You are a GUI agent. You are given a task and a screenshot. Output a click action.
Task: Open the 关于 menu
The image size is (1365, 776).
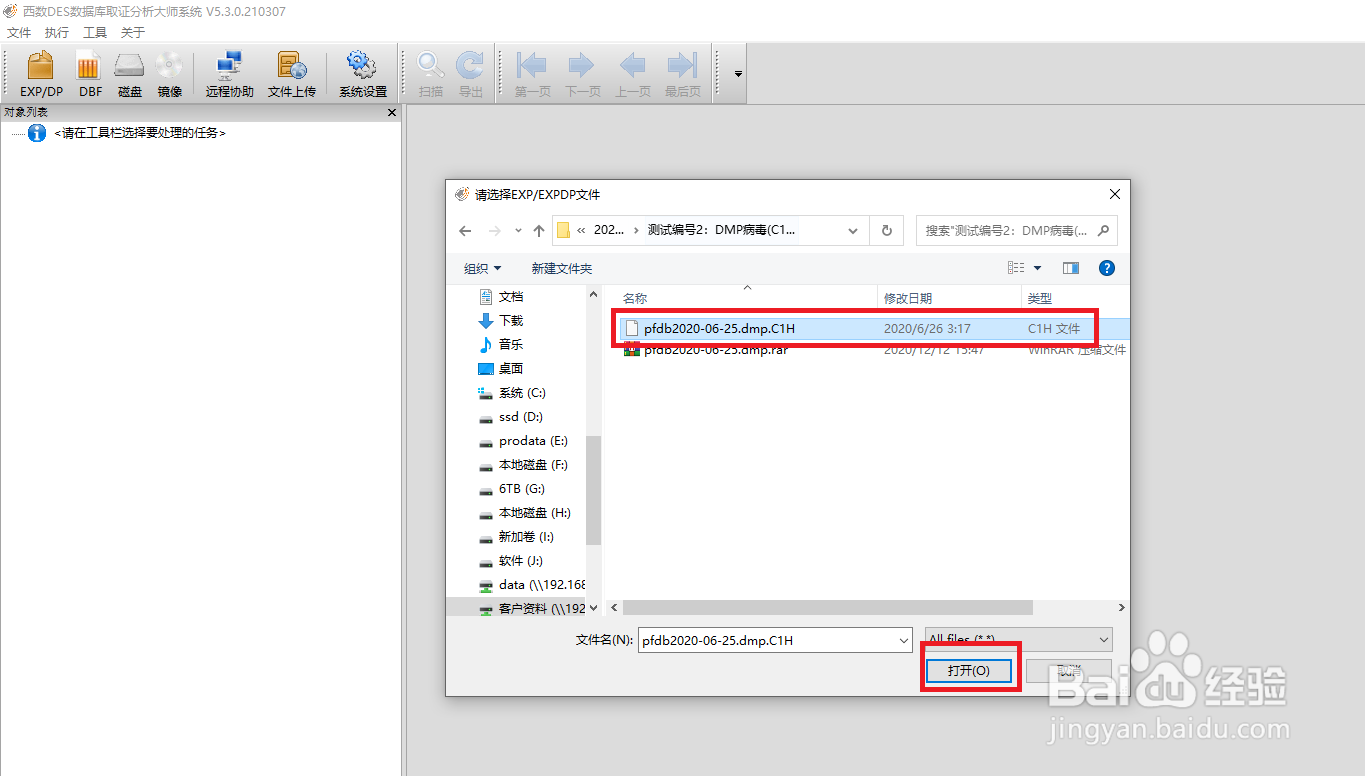click(133, 33)
